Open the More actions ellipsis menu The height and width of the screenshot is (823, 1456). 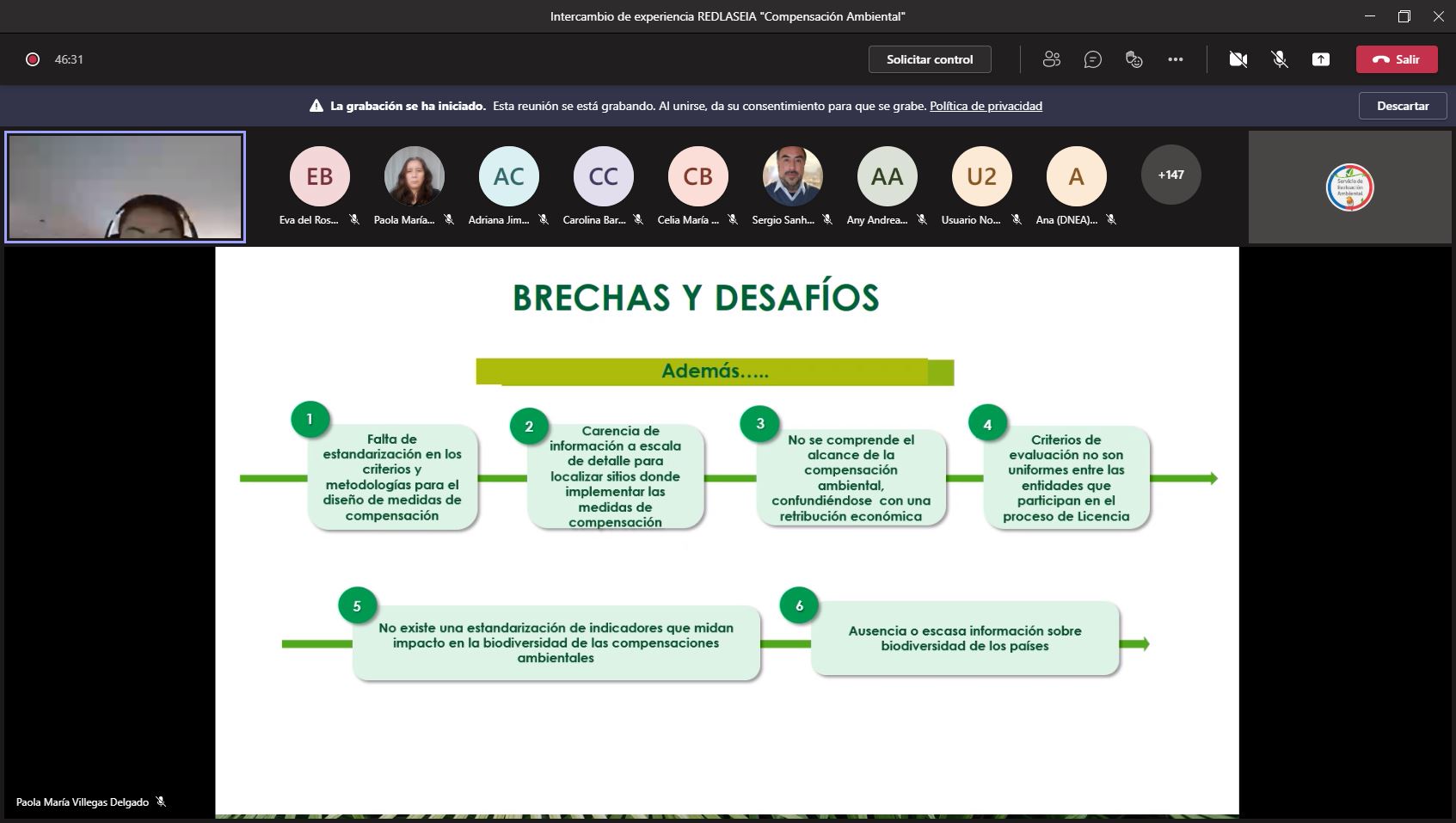[1176, 59]
